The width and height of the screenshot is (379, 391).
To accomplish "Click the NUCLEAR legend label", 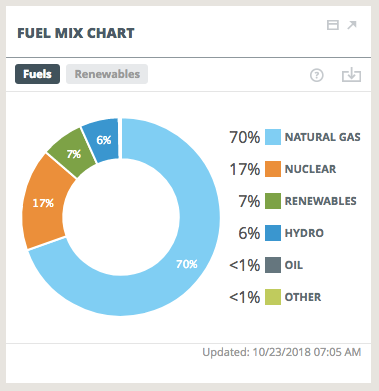I will point(310,169).
